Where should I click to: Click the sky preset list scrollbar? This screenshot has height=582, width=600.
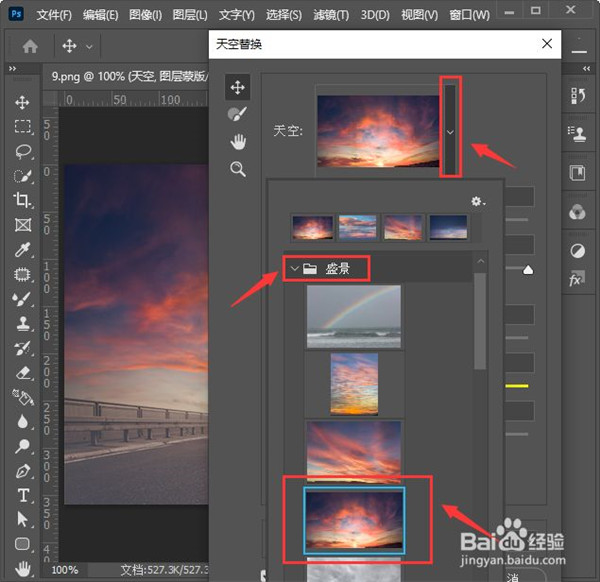click(x=480, y=320)
